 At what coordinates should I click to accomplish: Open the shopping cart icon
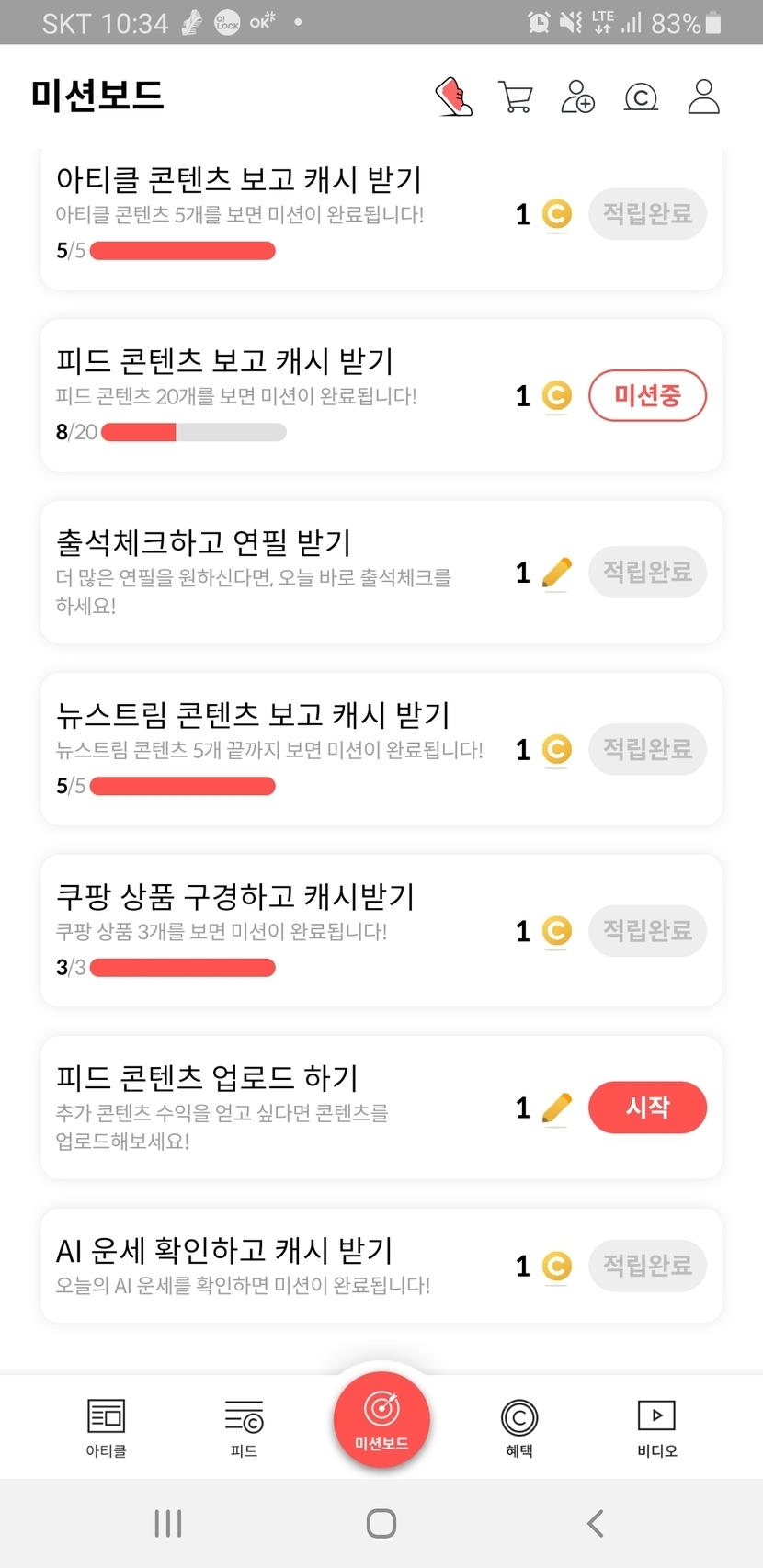click(516, 97)
